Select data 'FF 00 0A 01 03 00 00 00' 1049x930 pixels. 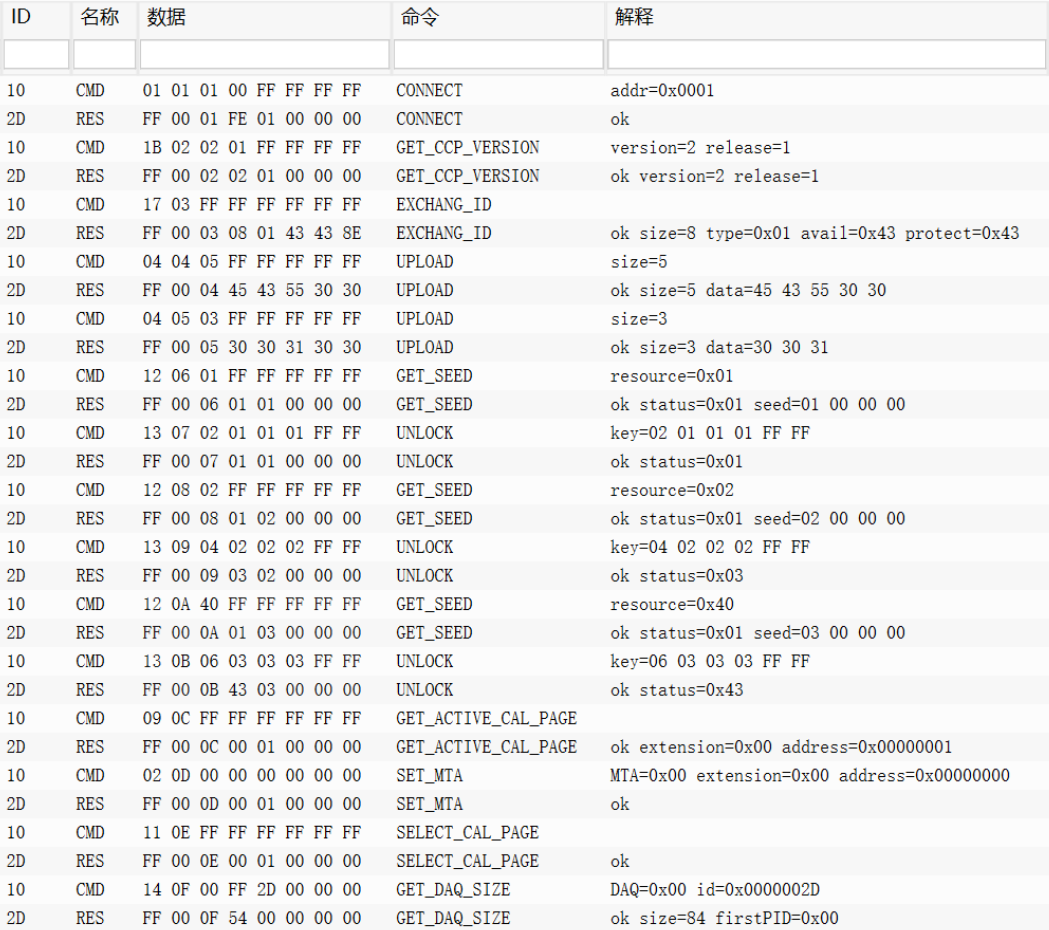click(252, 633)
